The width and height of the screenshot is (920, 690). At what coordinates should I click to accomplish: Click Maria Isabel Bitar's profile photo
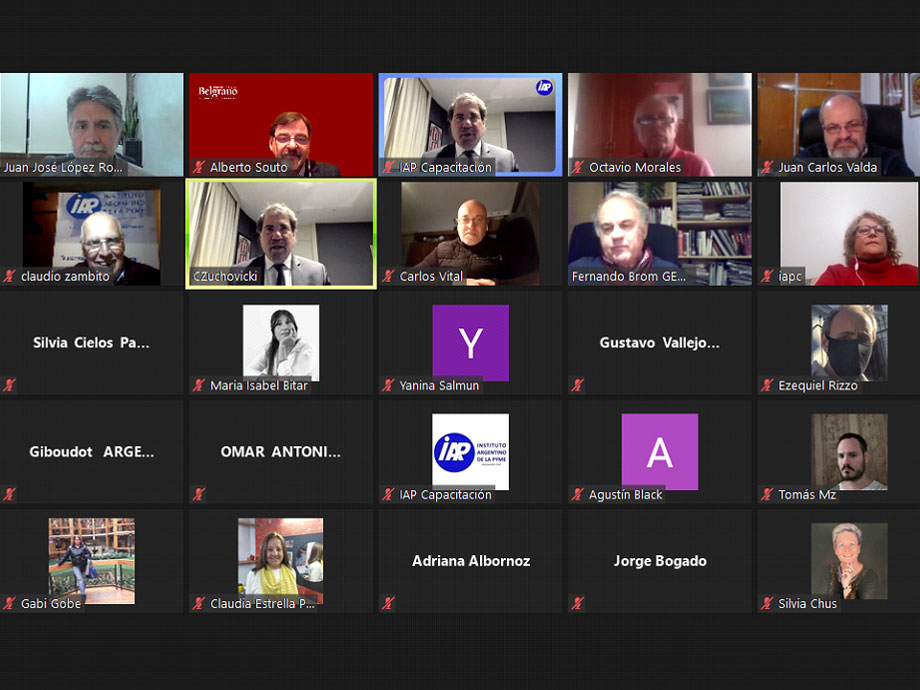coord(281,342)
